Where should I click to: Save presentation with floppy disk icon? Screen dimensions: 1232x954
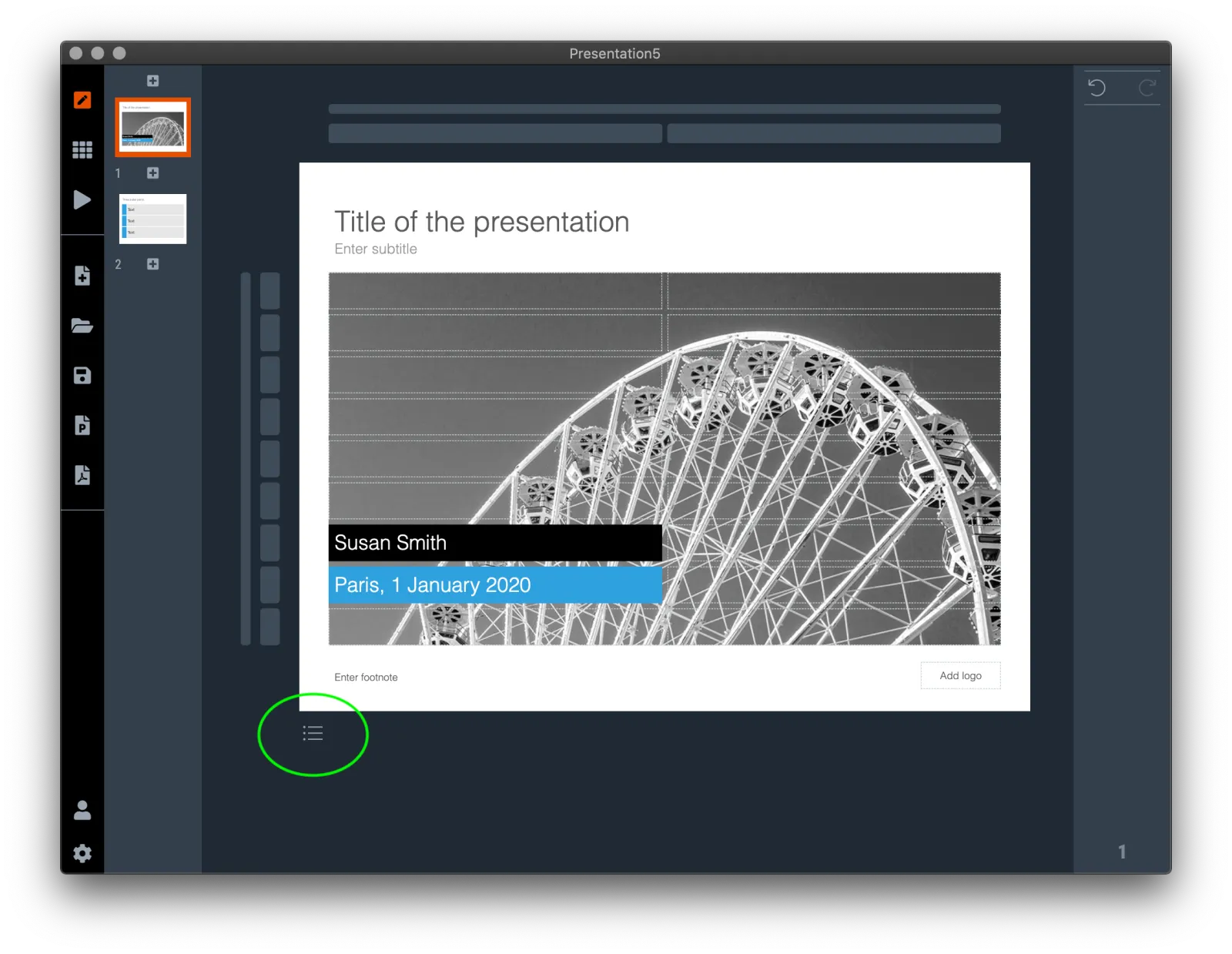[82, 375]
